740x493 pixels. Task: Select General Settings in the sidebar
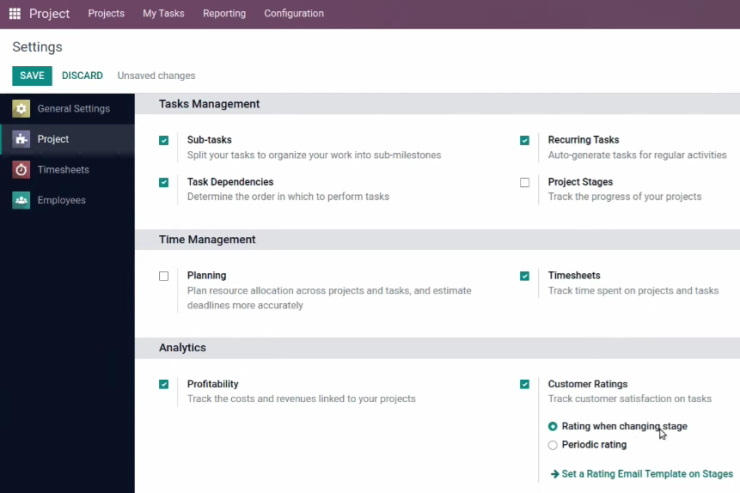click(x=74, y=109)
